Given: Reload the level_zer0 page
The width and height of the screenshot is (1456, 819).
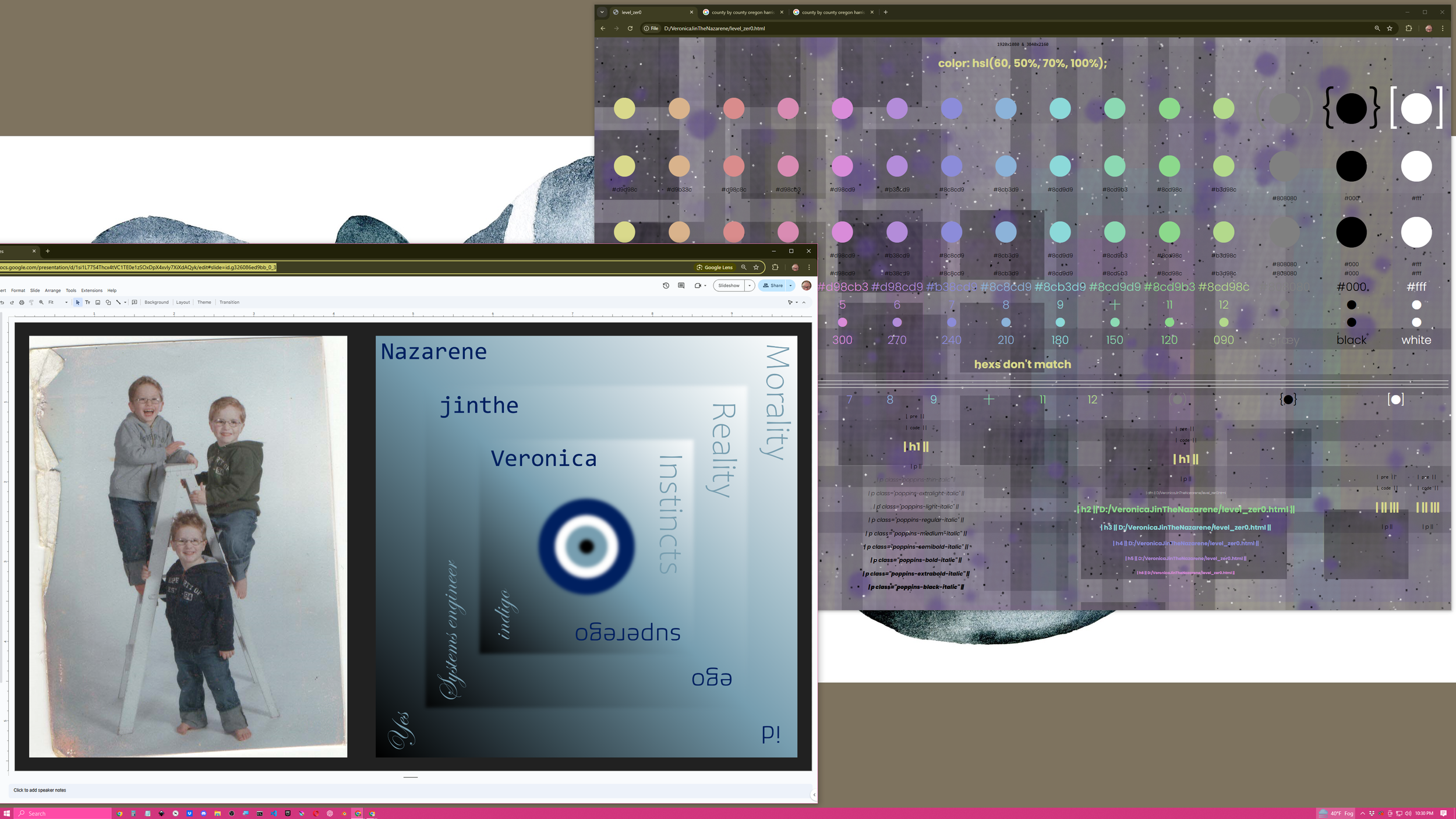Looking at the screenshot, I should [630, 28].
